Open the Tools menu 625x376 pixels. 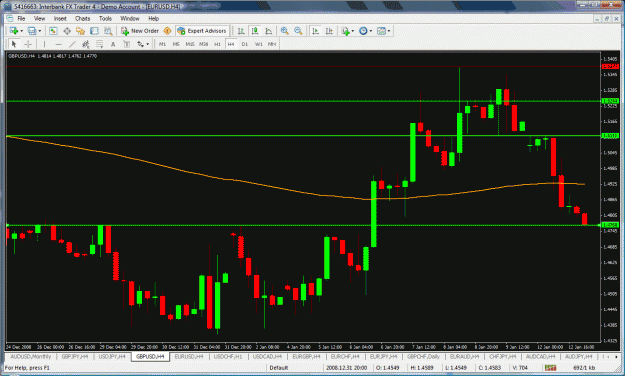coord(105,18)
